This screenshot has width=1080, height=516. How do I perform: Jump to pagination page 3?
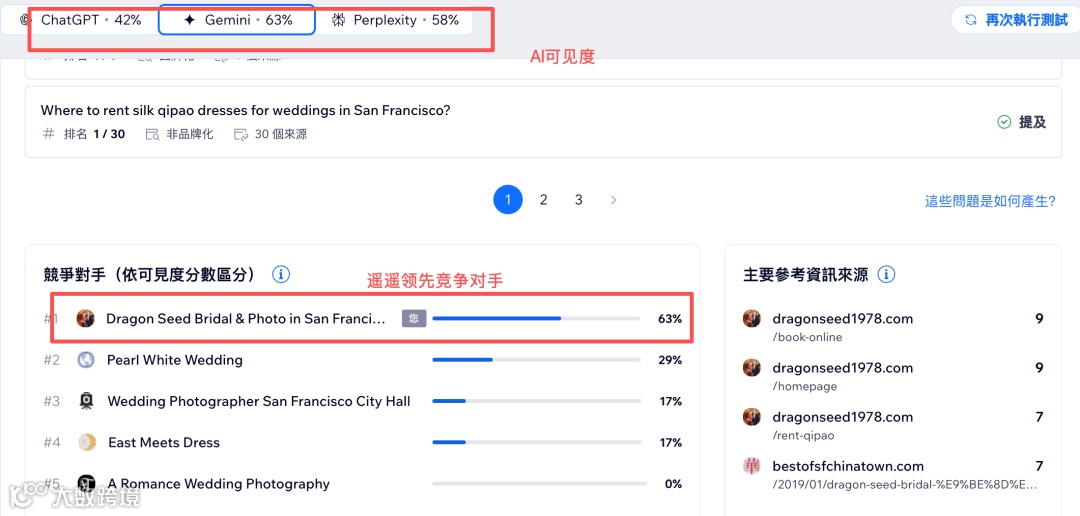coord(578,200)
